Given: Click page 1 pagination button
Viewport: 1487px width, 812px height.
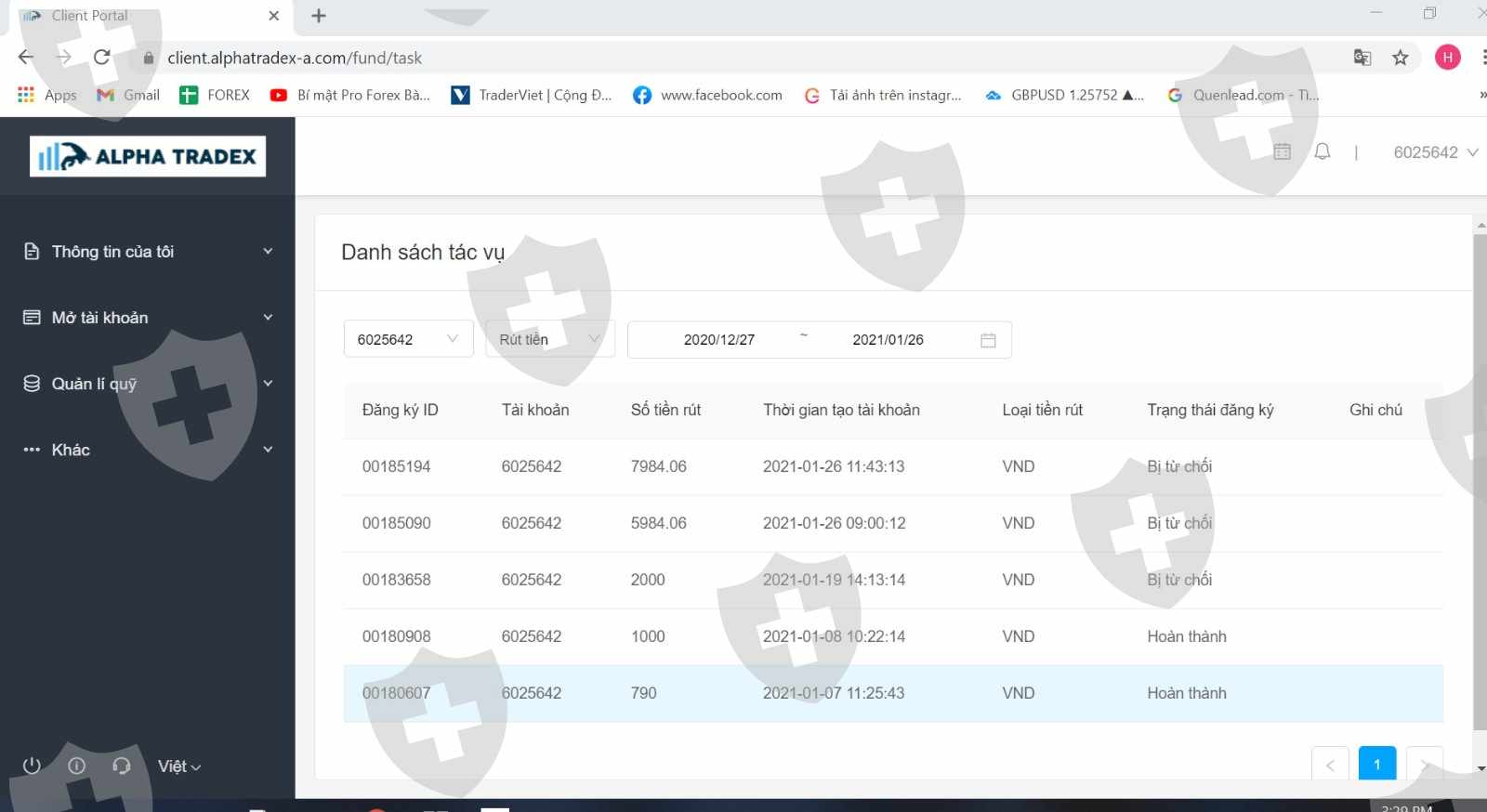Looking at the screenshot, I should click(1376, 764).
